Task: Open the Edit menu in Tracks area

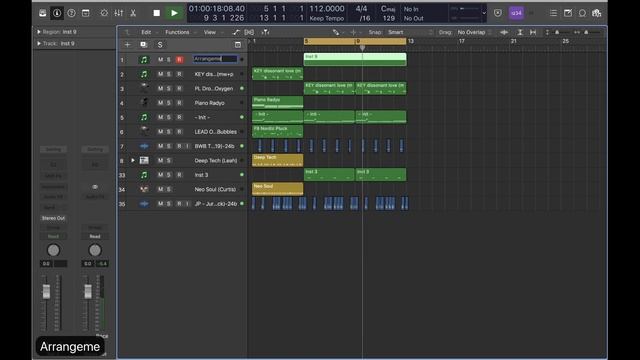Action: pyautogui.click(x=146, y=32)
